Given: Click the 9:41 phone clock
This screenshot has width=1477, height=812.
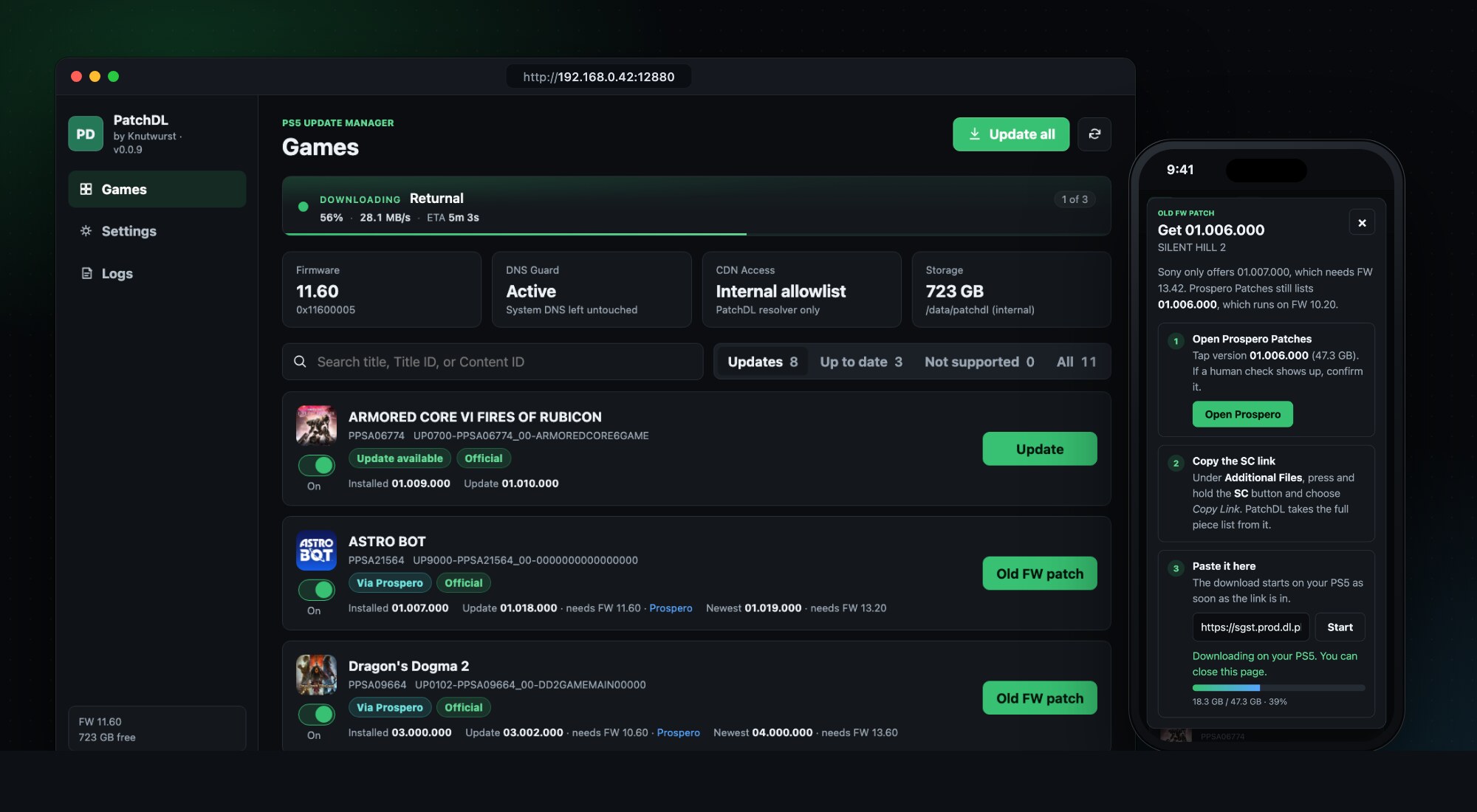Looking at the screenshot, I should (x=1180, y=170).
